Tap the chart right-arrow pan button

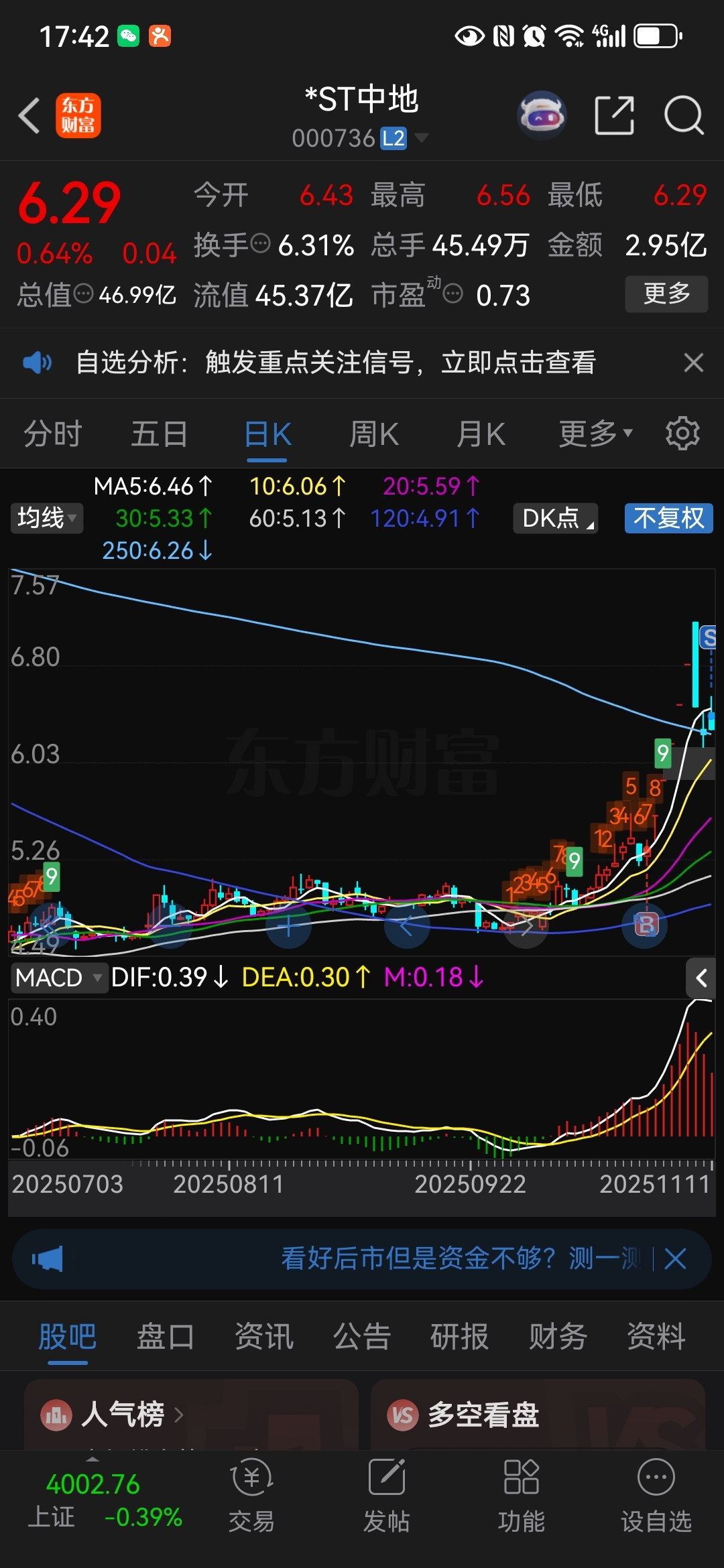click(526, 925)
